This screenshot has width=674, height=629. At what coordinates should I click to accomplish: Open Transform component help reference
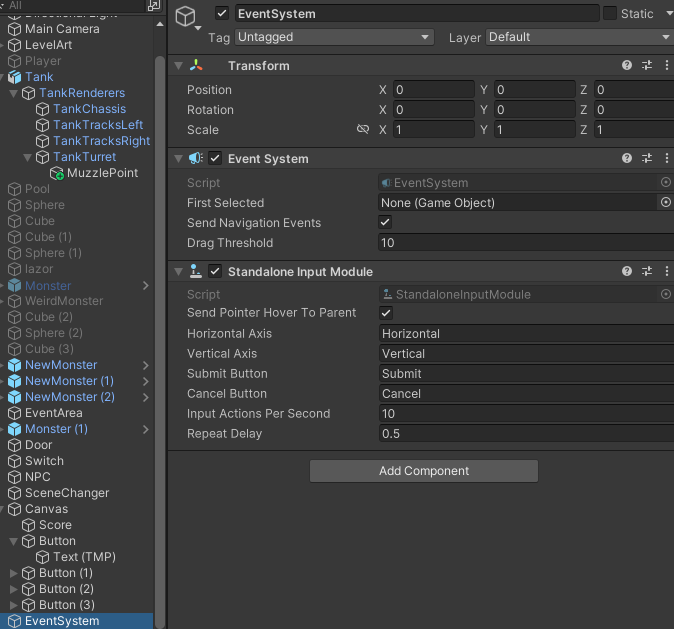click(x=627, y=65)
